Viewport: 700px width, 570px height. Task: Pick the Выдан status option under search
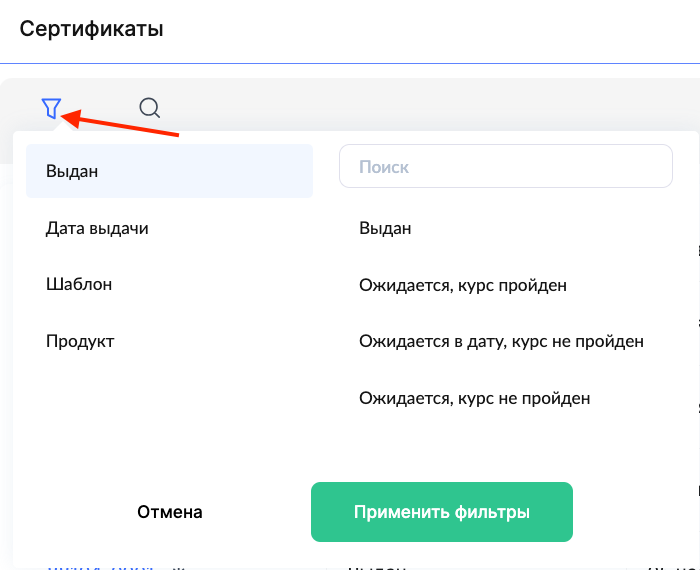click(385, 228)
